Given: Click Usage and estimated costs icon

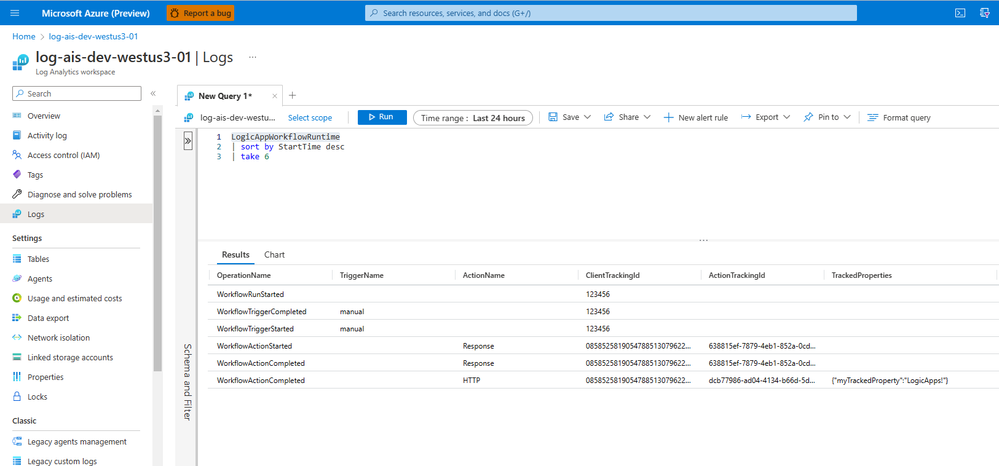Looking at the screenshot, I should pos(17,298).
